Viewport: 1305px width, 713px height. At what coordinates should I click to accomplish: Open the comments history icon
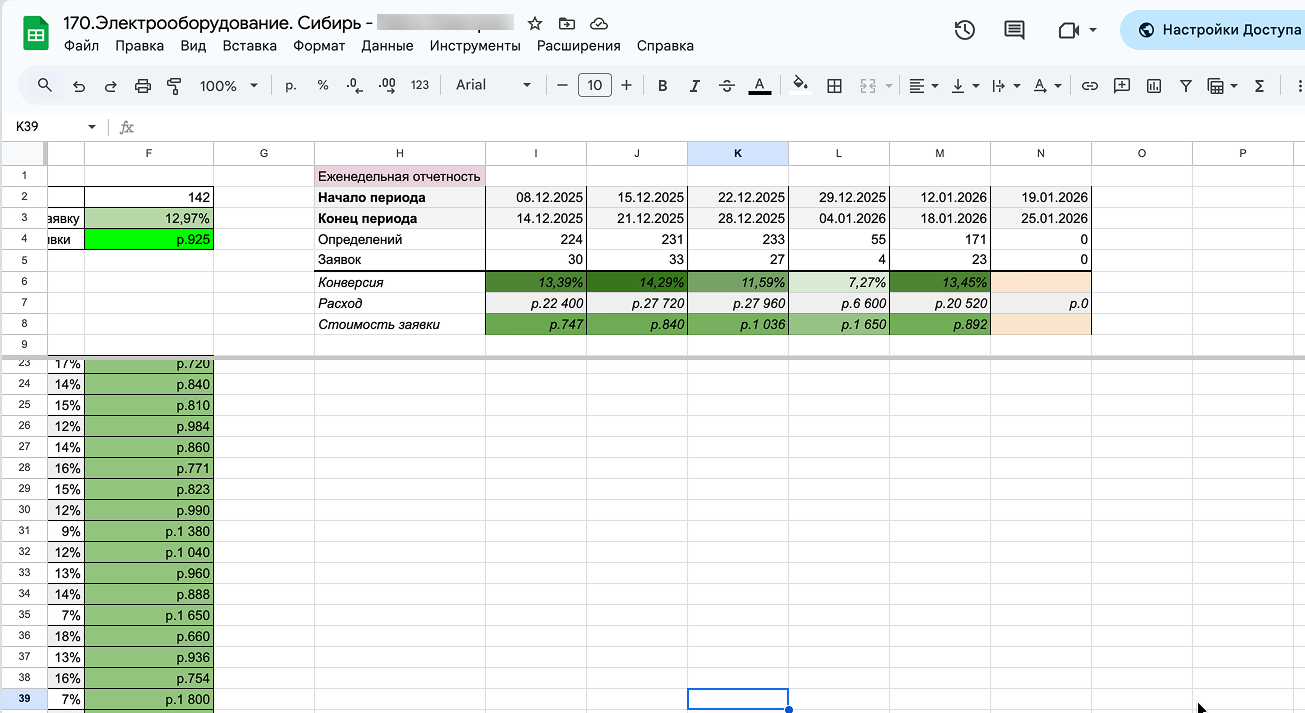[x=1014, y=30]
